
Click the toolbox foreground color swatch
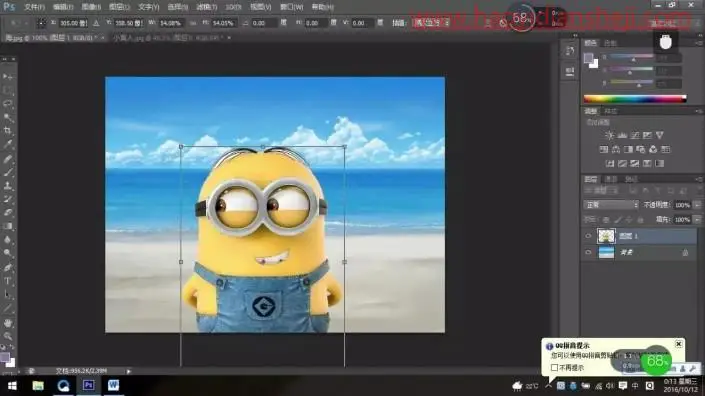(5, 357)
